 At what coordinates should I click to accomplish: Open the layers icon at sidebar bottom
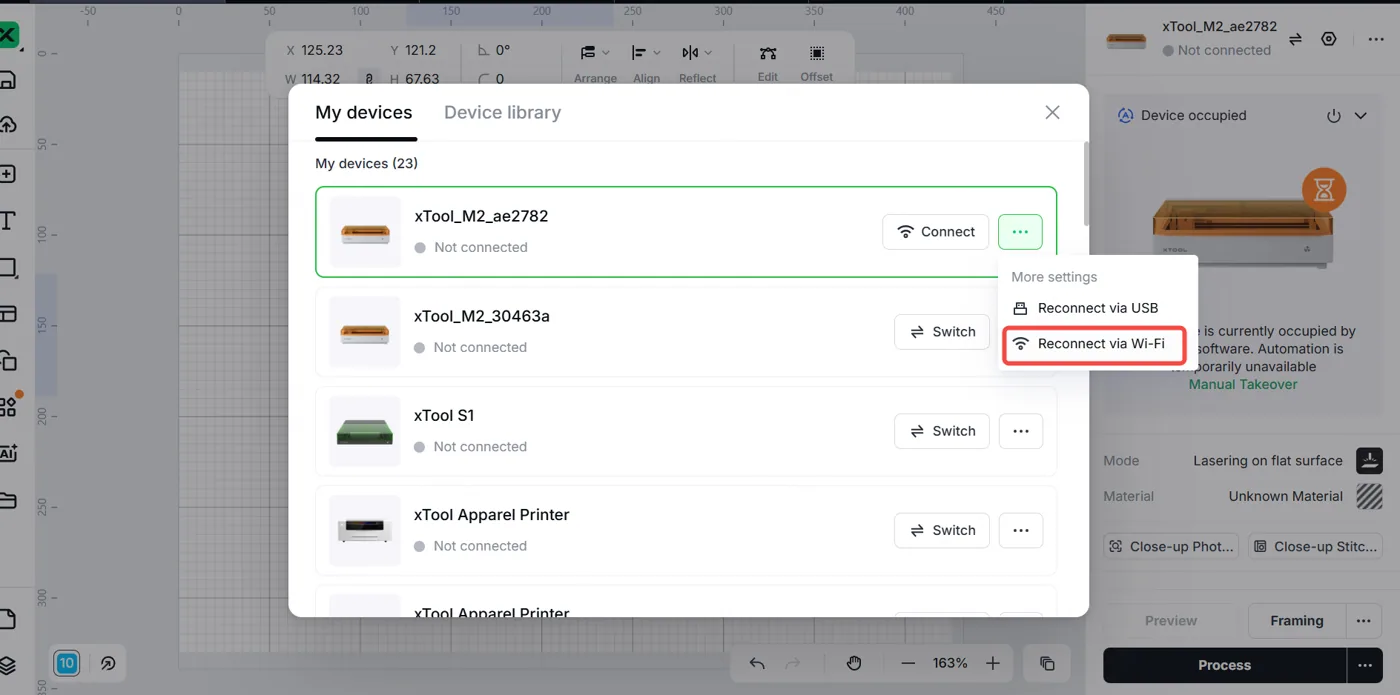click(7, 665)
